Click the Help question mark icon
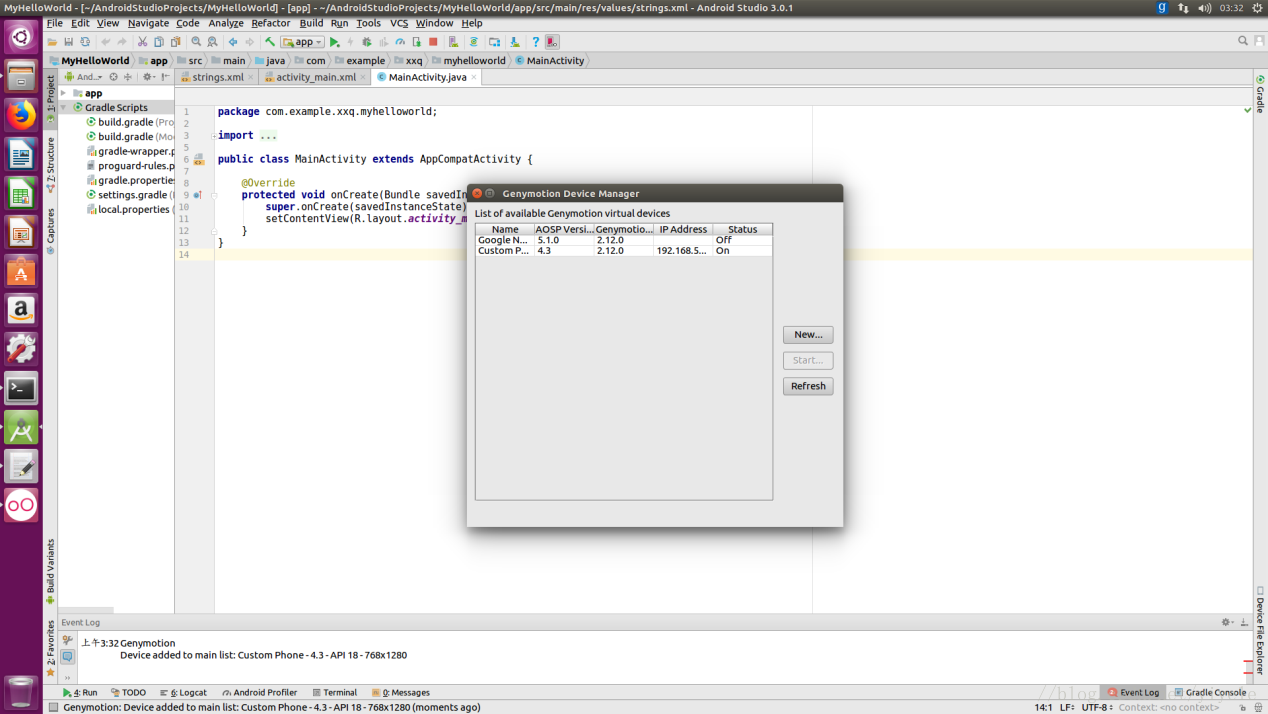Viewport: 1268px width, 714px height. coord(536,42)
